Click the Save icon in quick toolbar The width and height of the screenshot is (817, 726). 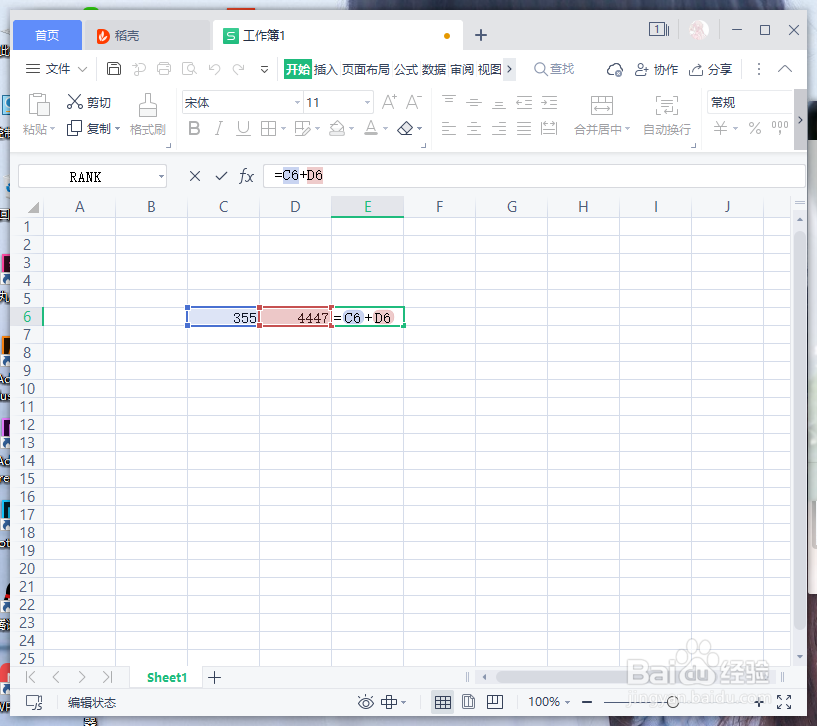(114, 69)
